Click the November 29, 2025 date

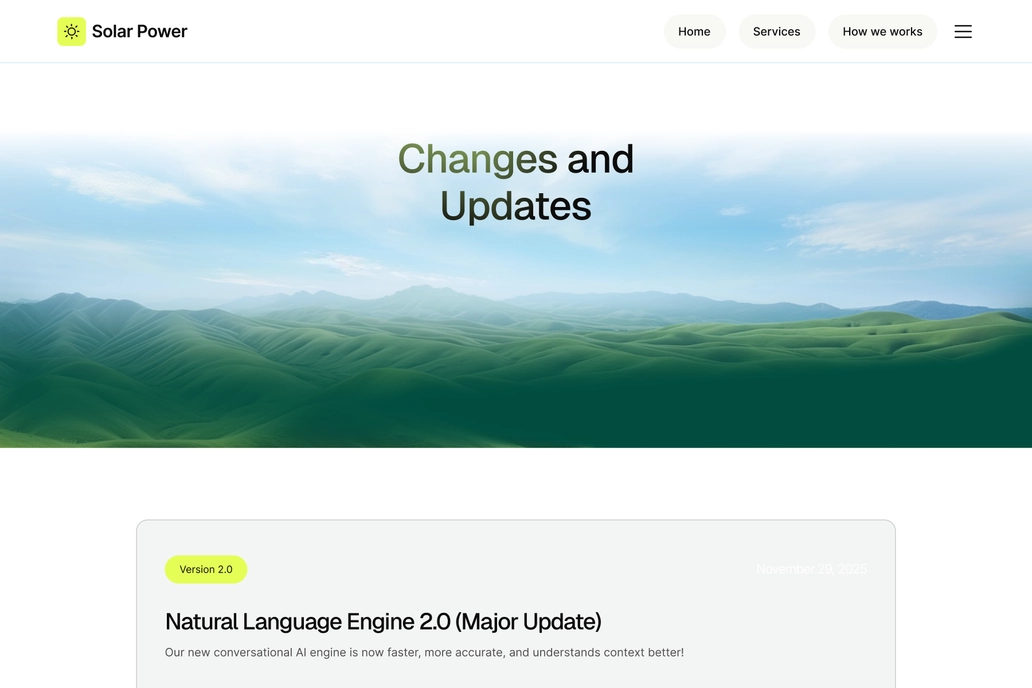point(812,569)
